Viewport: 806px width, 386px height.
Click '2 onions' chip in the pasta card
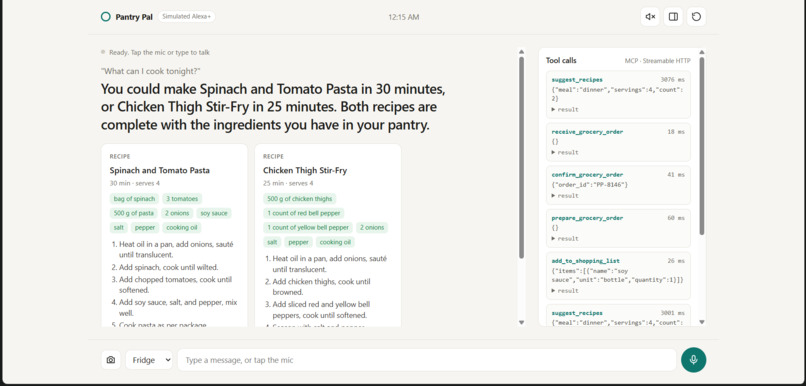(x=177, y=213)
